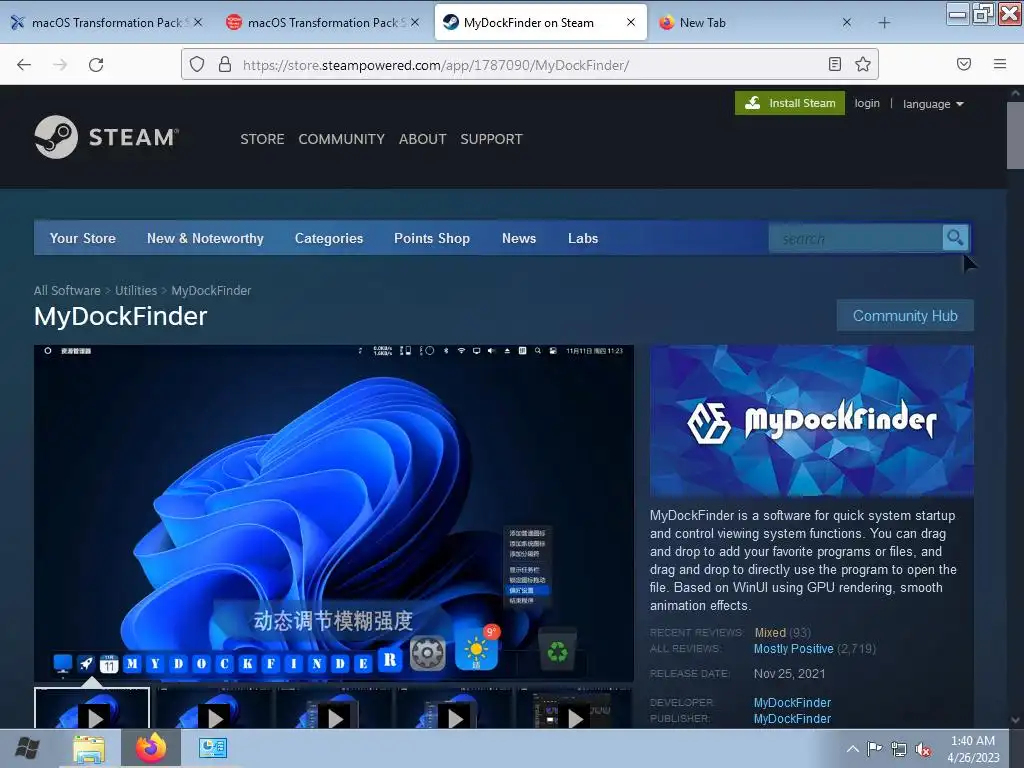This screenshot has width=1024, height=768.
Task: Open Categories menu
Action: 328,238
